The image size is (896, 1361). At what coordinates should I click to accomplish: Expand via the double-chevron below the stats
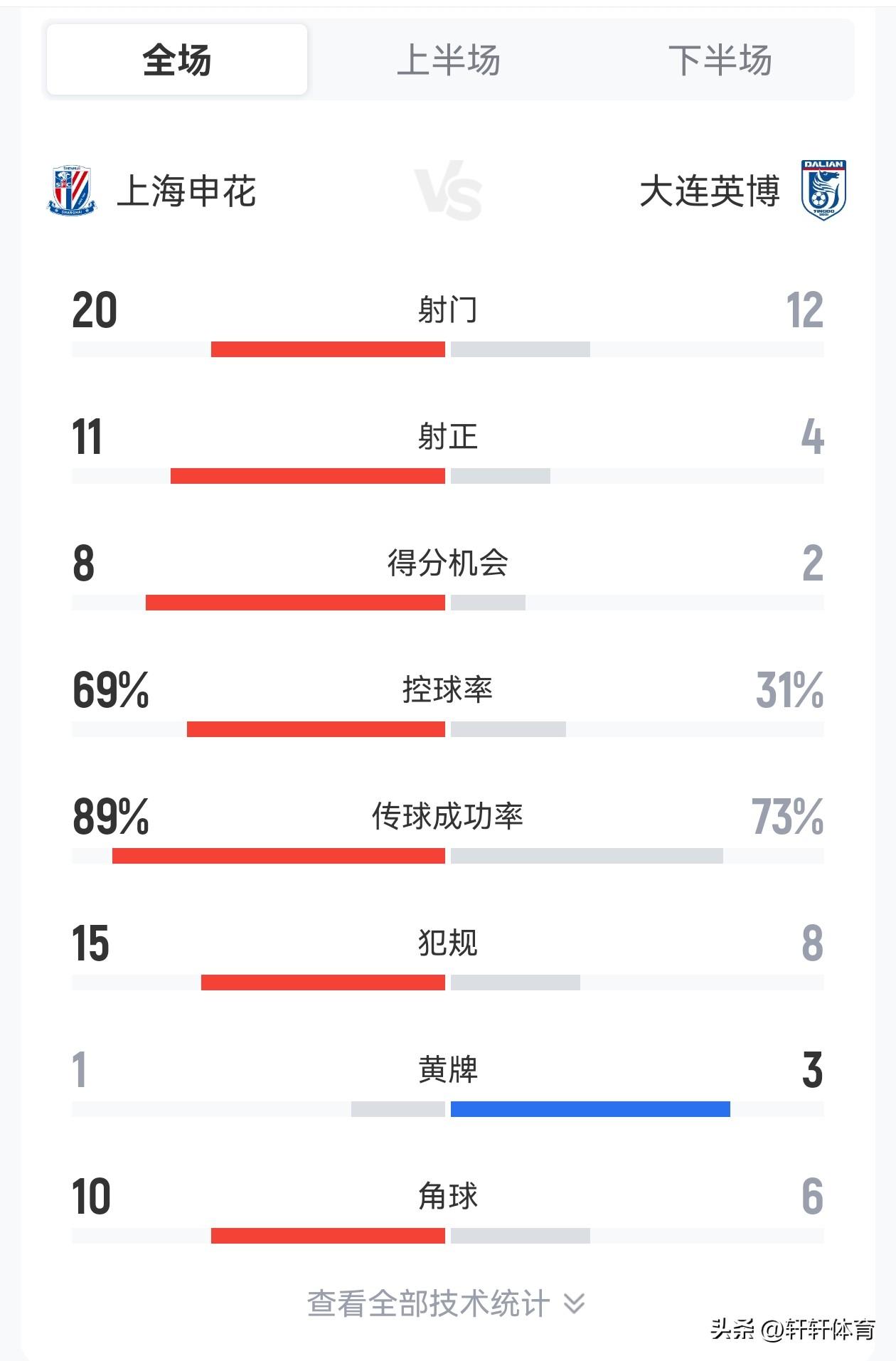pyautogui.click(x=574, y=1303)
